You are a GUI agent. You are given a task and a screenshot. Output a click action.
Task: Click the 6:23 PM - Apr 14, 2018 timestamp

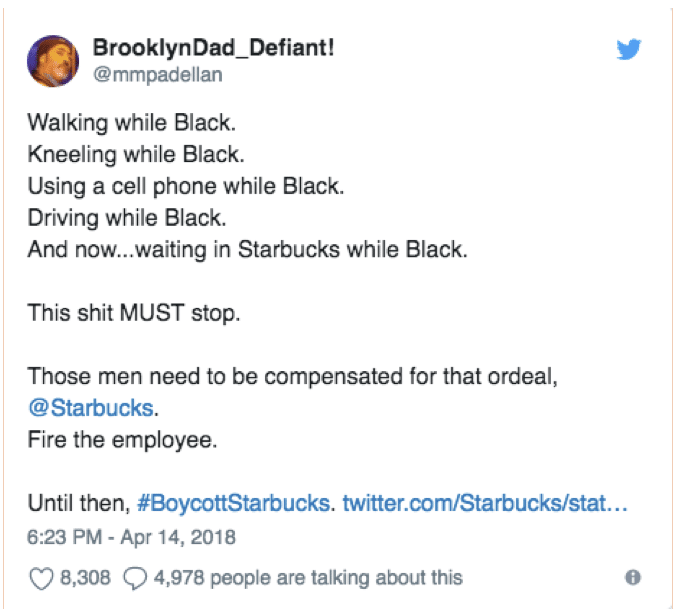[131, 538]
